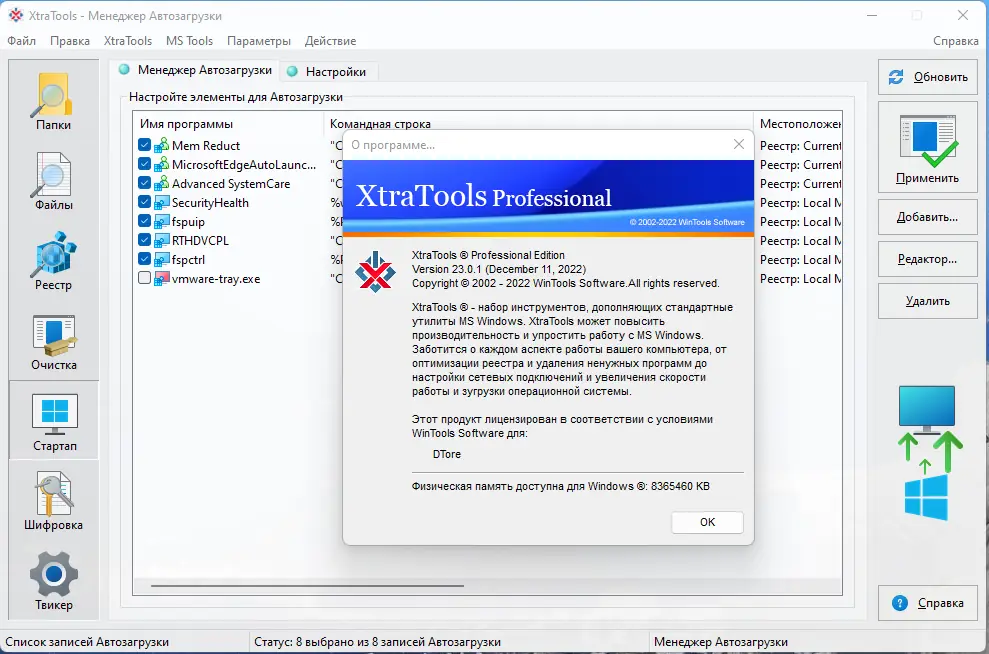Select the Advanced SystemCare list entry

(x=231, y=184)
